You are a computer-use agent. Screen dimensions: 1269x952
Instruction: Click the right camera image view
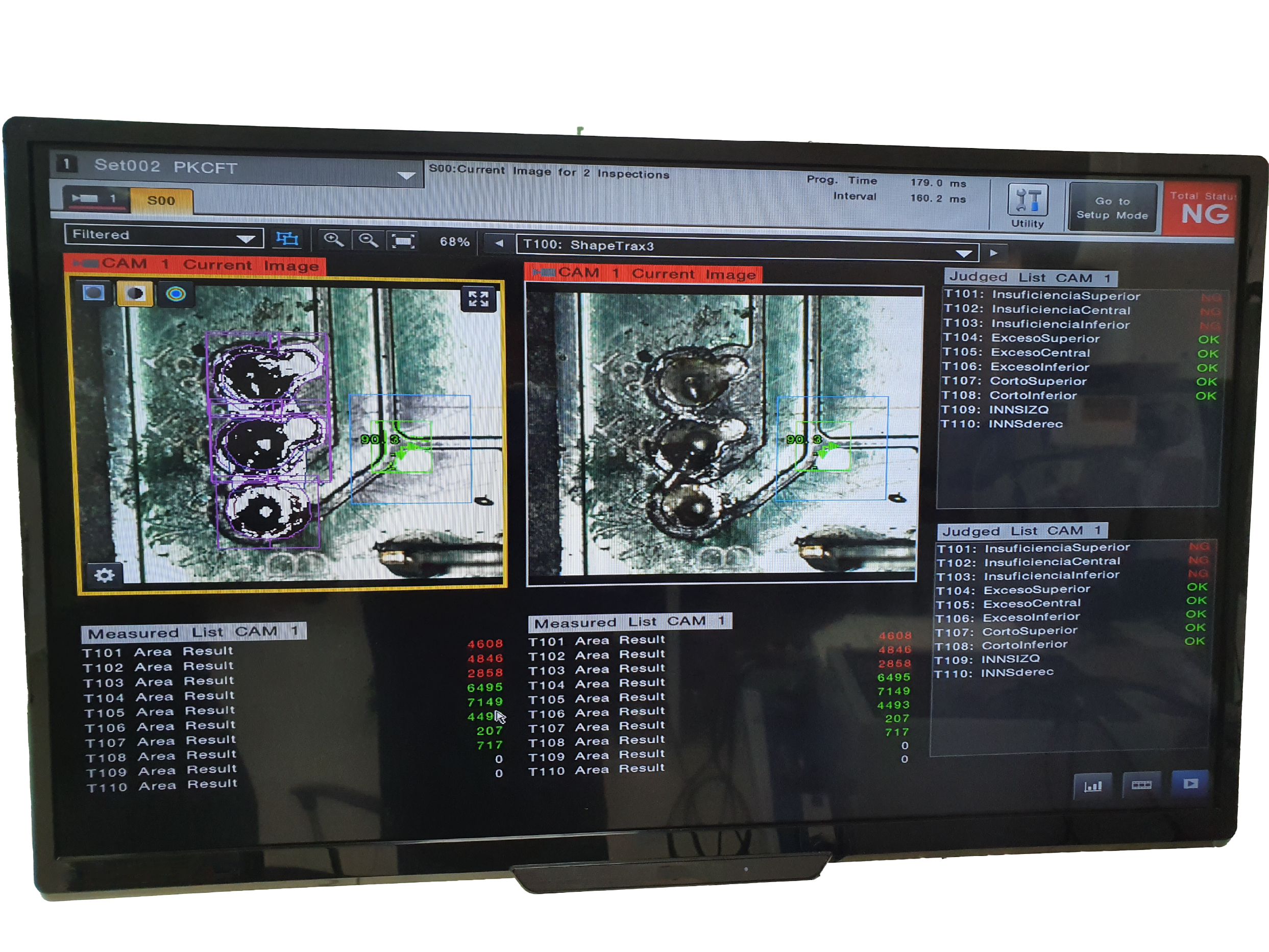click(722, 434)
